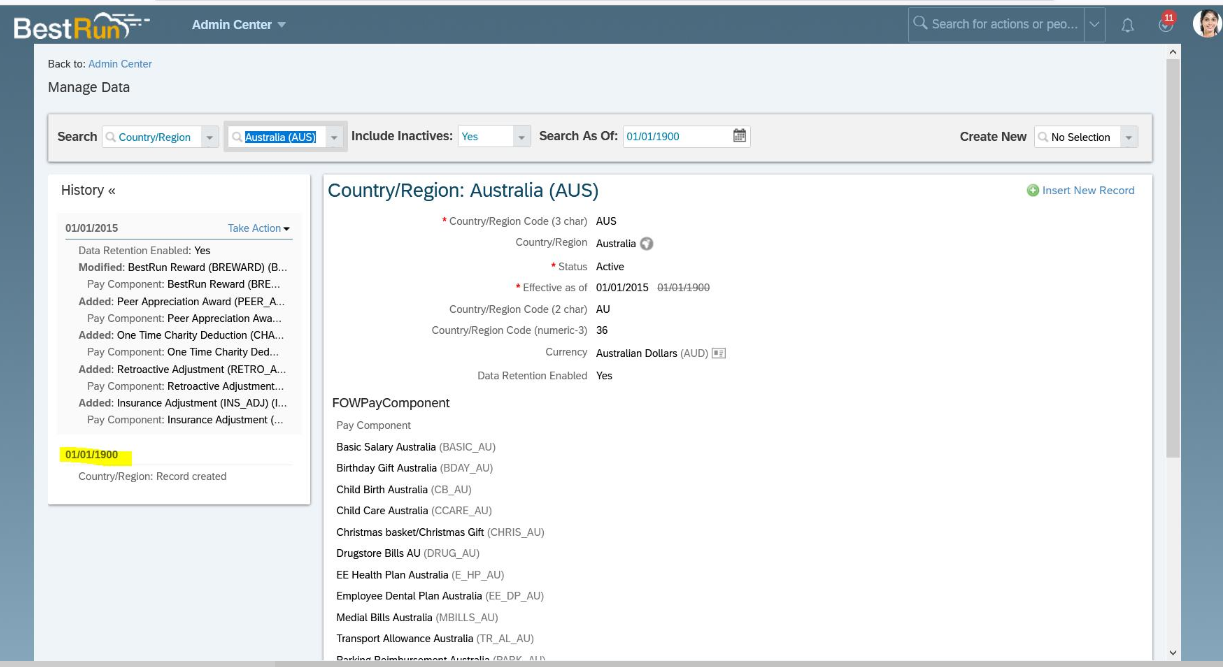The height and width of the screenshot is (667, 1223).
Task: Click the scrollbar down arrow
Action: click(x=1173, y=653)
